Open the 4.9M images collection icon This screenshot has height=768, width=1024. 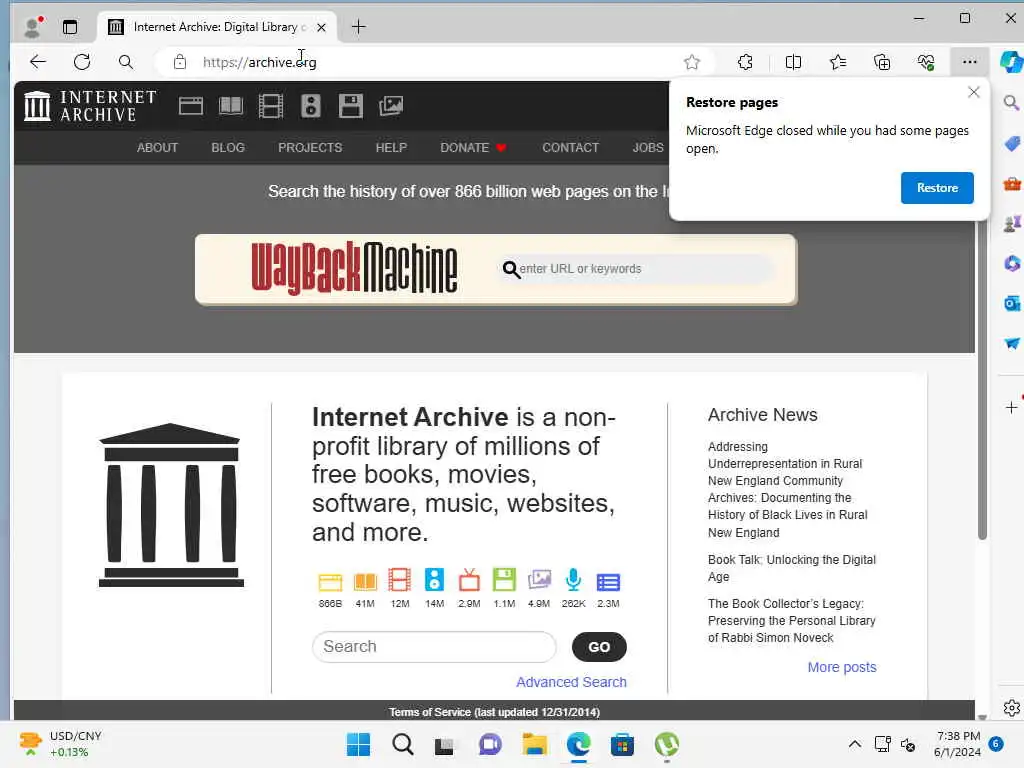click(x=539, y=580)
